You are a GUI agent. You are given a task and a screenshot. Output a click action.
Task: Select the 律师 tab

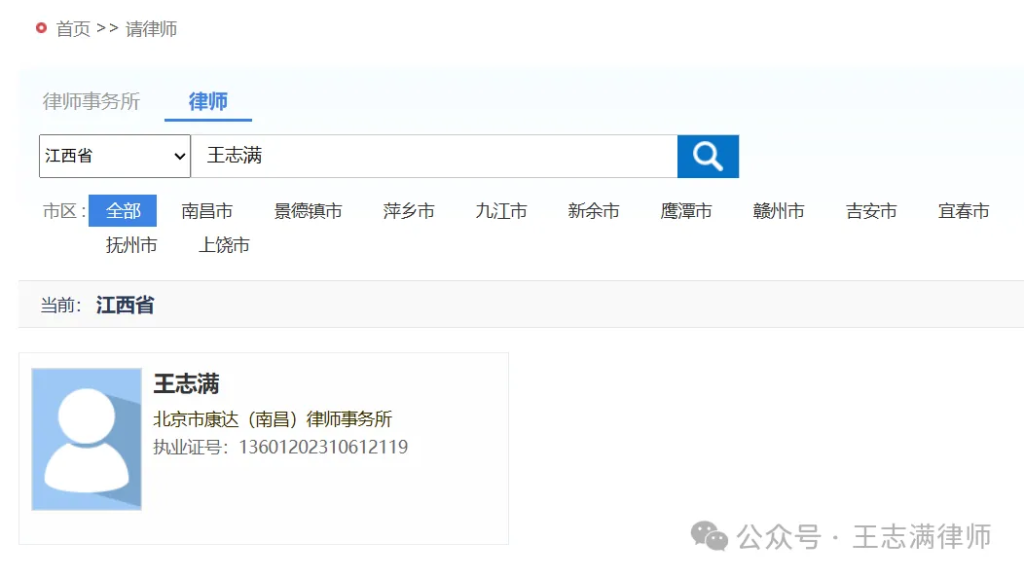pos(207,101)
